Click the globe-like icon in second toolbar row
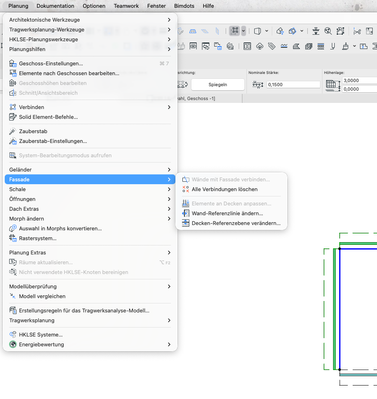Image resolution: width=377 pixels, height=399 pixels. click(230, 46)
